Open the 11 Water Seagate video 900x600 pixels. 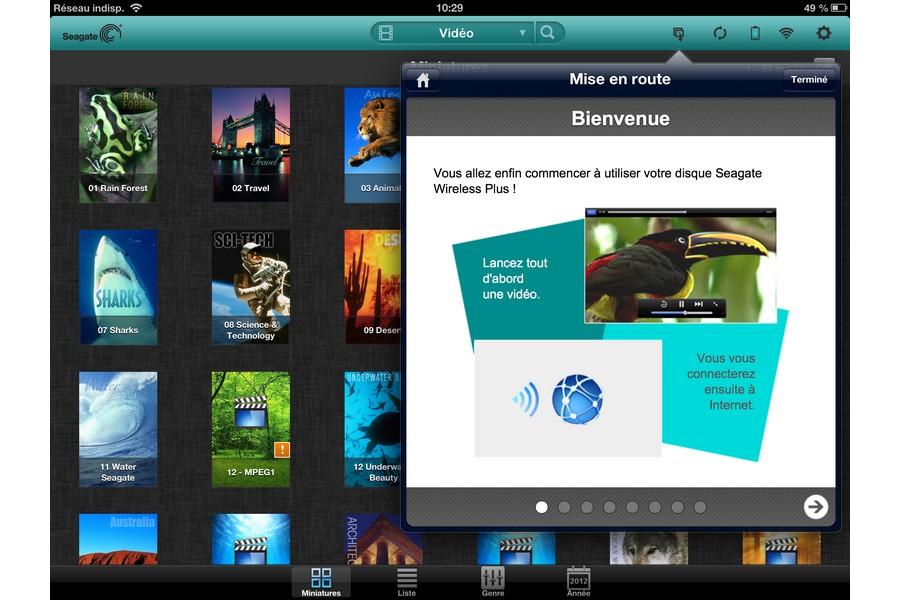click(x=118, y=429)
